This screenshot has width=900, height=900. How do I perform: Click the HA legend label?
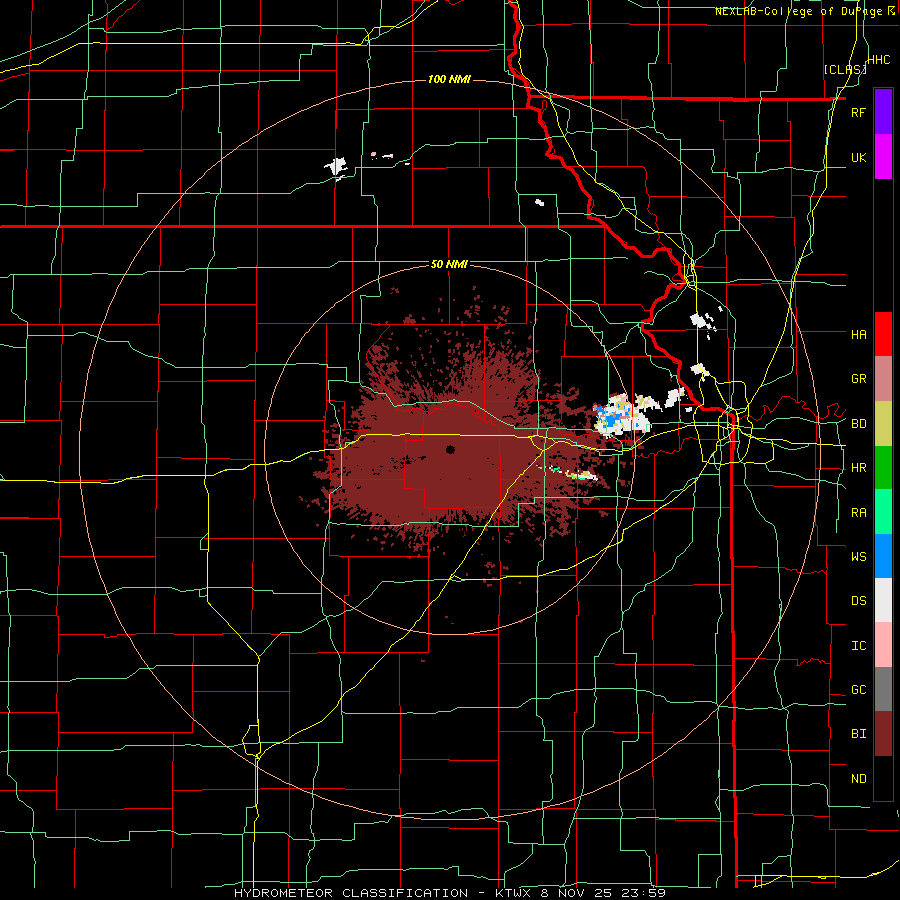tap(858, 334)
